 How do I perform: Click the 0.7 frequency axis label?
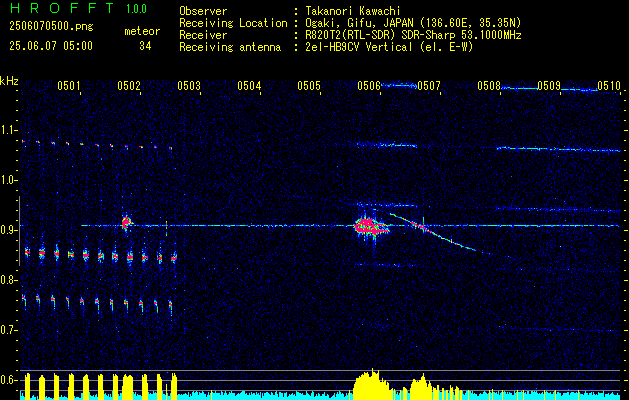click(8, 330)
